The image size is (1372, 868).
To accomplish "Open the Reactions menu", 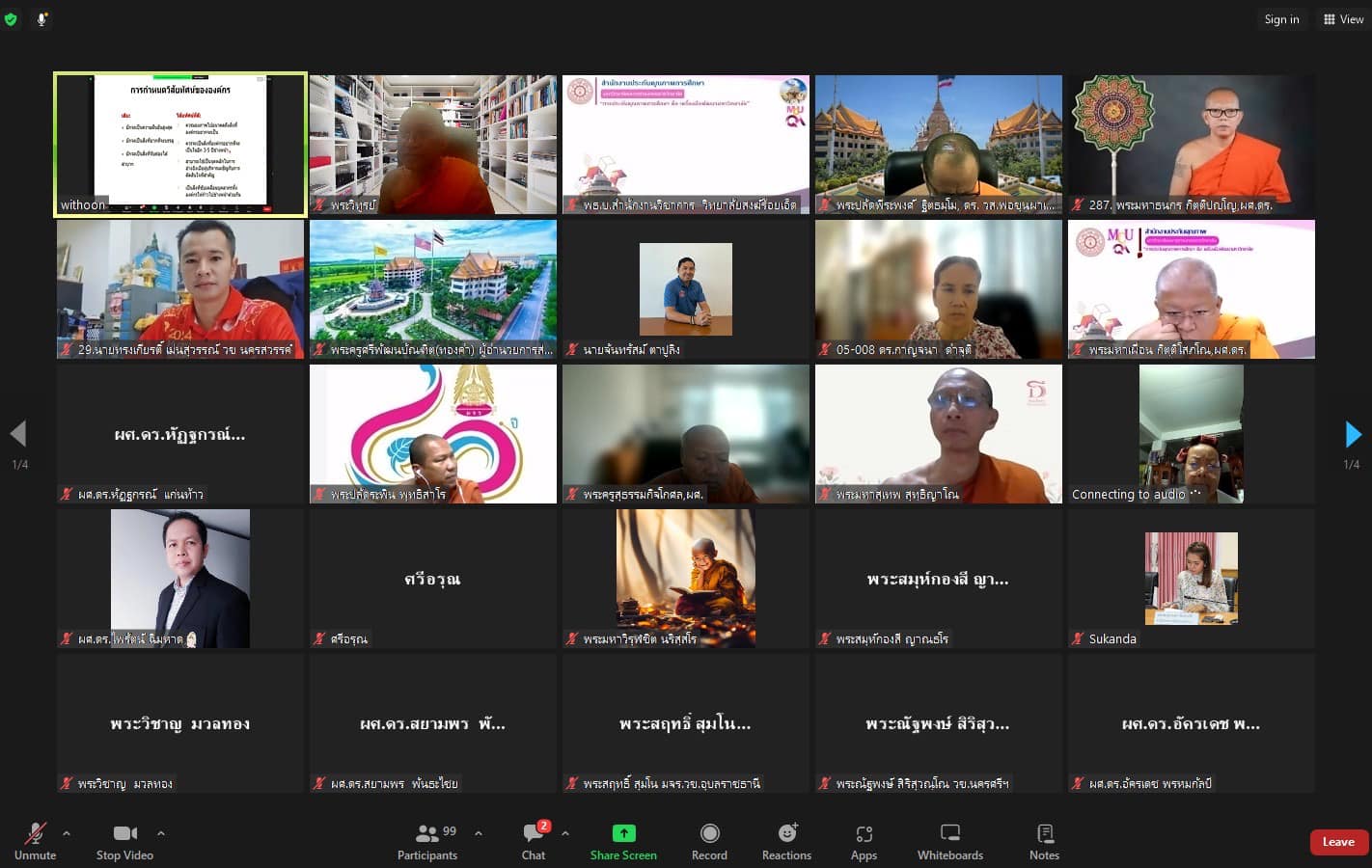I will click(786, 841).
